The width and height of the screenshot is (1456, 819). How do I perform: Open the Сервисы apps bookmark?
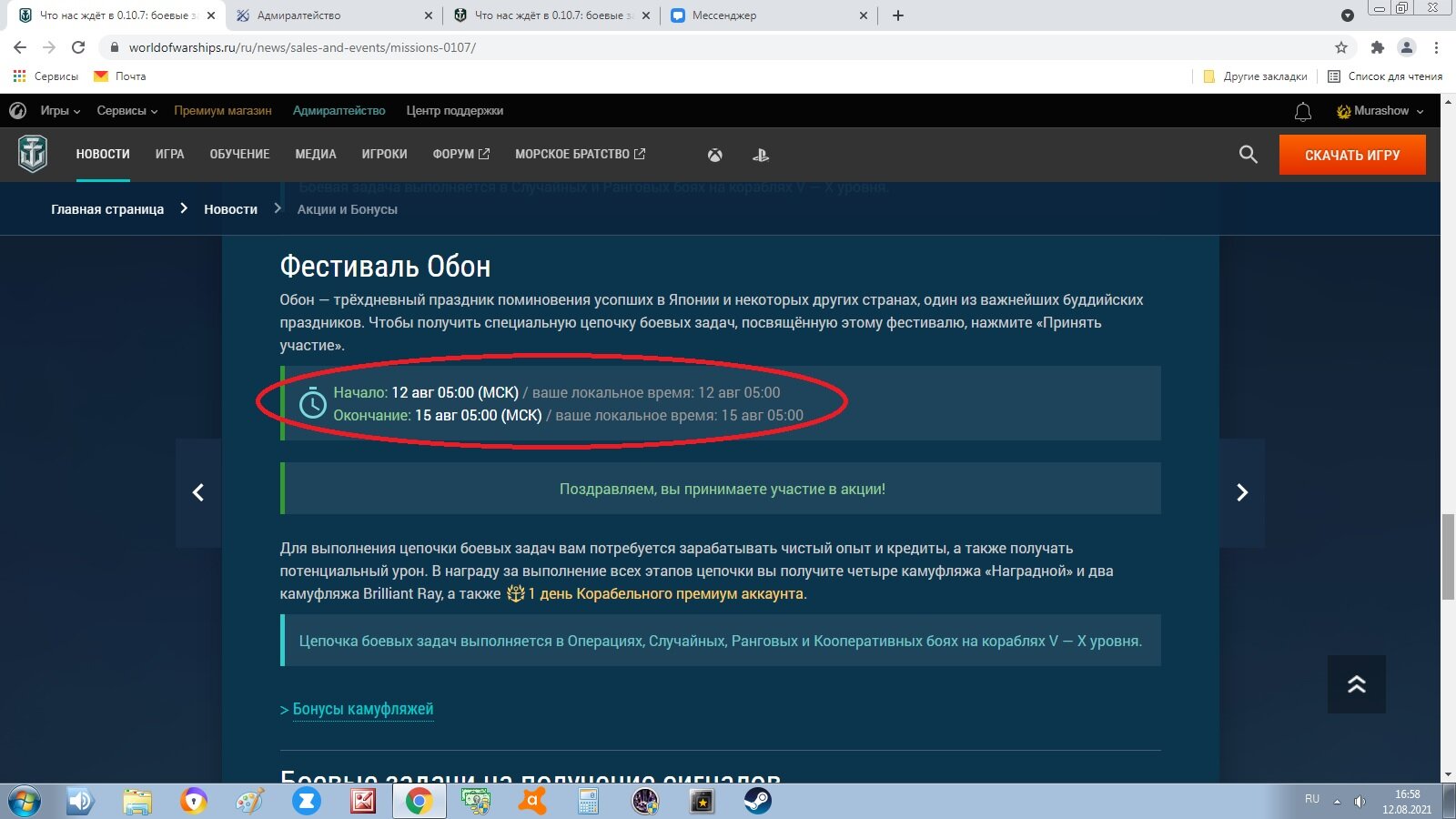click(45, 76)
